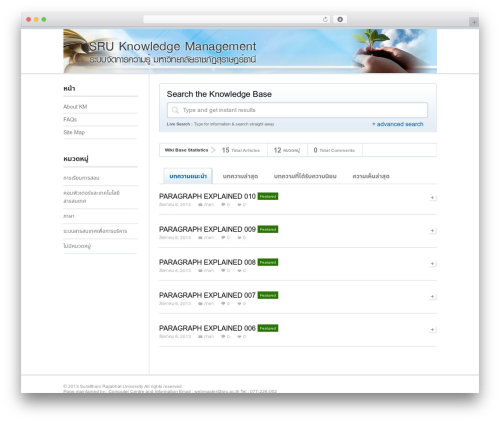Click heart likes icon under PARAGRAPH EXPLAINED 006
Viewport: 500px width, 423px height.
239,337
